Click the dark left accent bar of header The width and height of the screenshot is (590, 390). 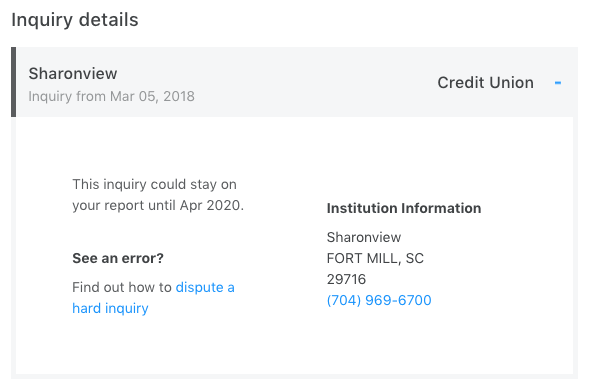point(14,82)
